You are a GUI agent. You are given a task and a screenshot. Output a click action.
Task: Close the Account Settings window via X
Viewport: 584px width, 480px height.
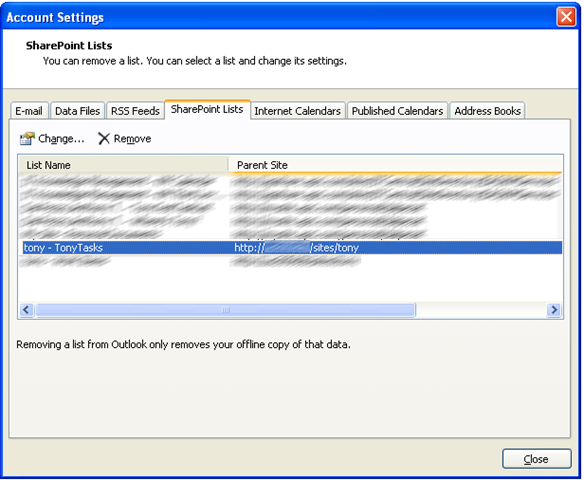click(x=566, y=17)
